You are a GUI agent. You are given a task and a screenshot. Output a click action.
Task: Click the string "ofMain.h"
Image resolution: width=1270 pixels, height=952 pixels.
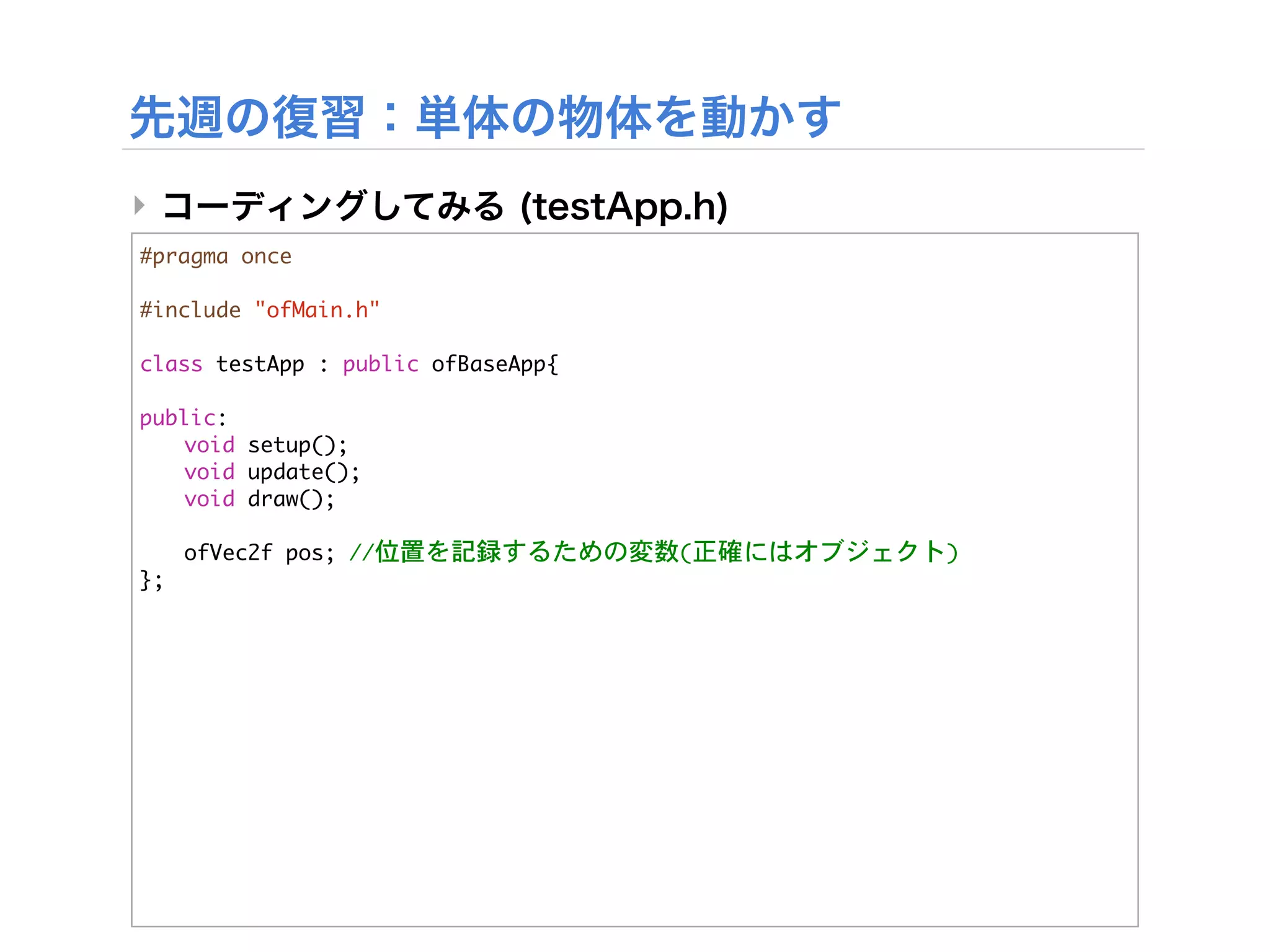pyautogui.click(x=317, y=310)
